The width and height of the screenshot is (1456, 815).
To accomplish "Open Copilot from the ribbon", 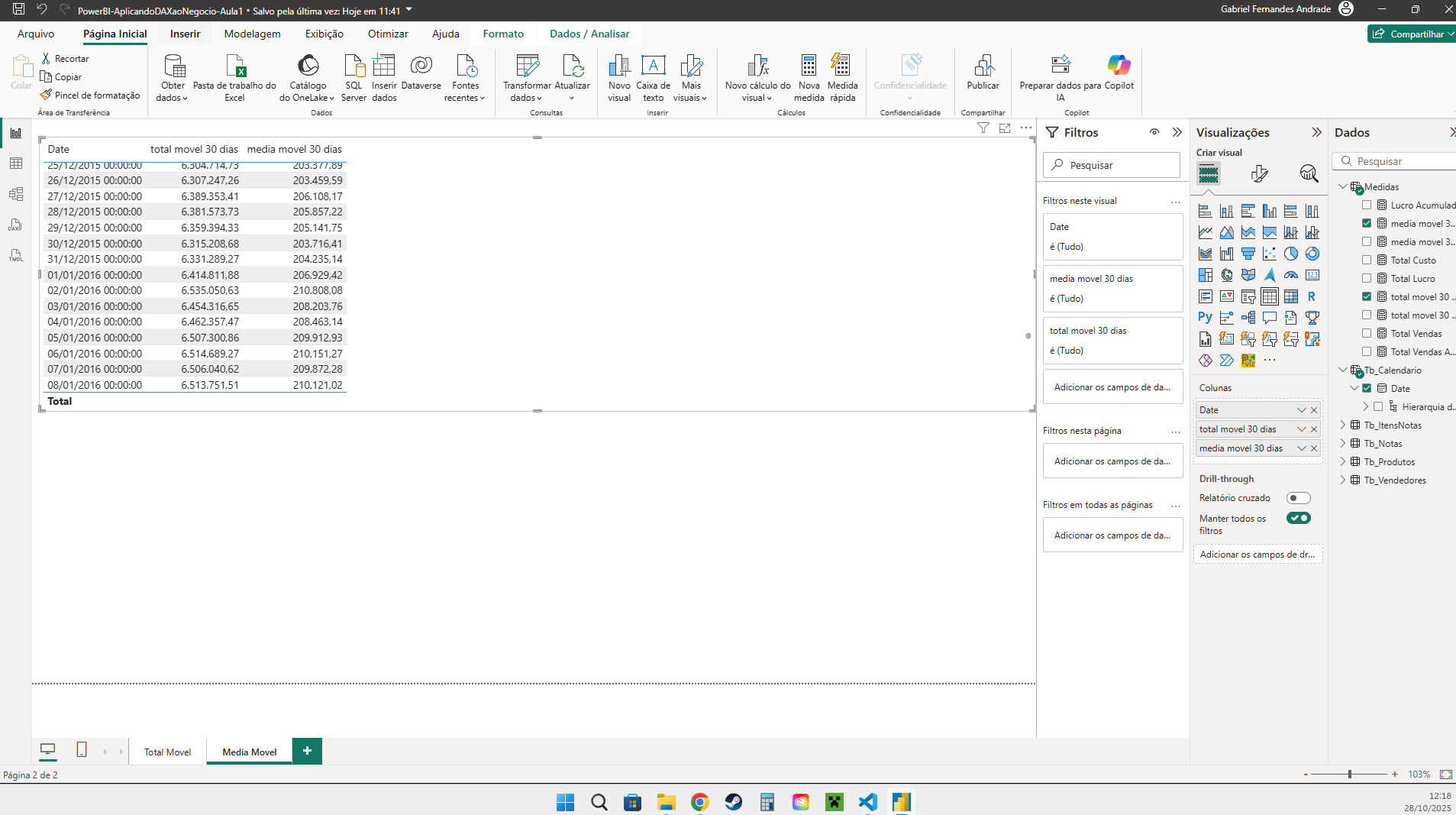I will click(1119, 67).
